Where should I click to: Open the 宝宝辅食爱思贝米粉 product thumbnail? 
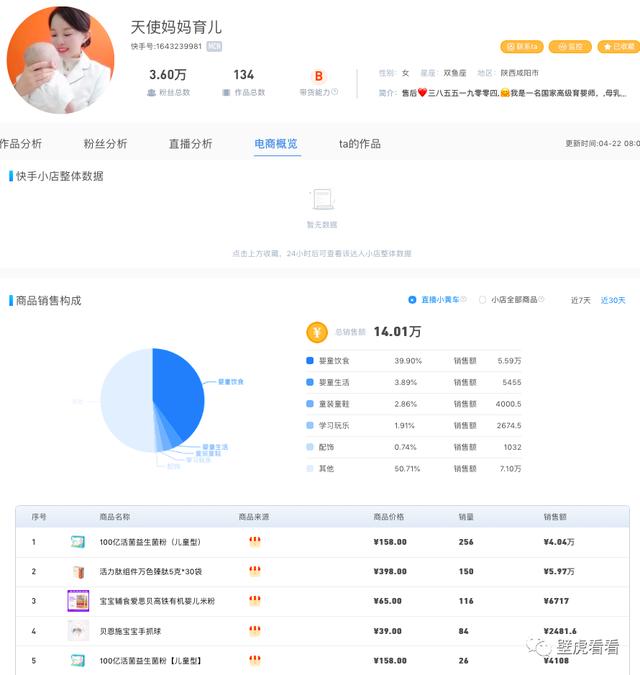pos(78,601)
